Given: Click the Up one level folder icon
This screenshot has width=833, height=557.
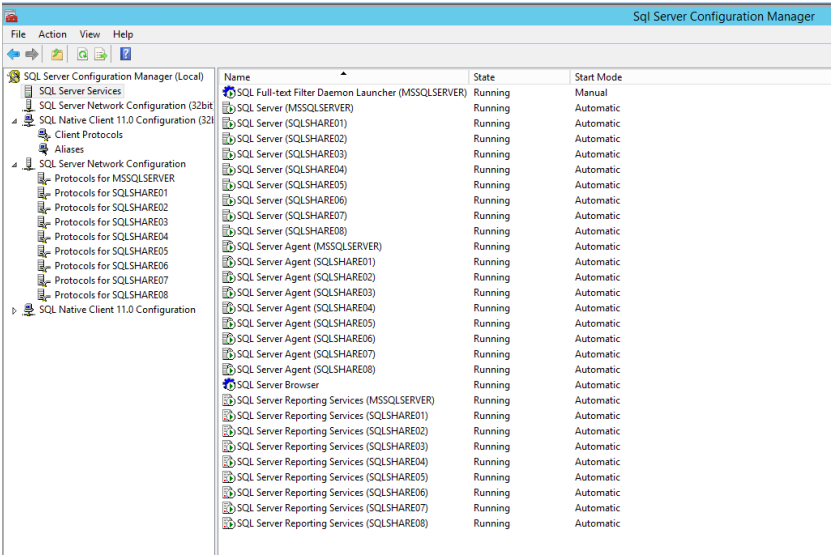Looking at the screenshot, I should 57,54.
